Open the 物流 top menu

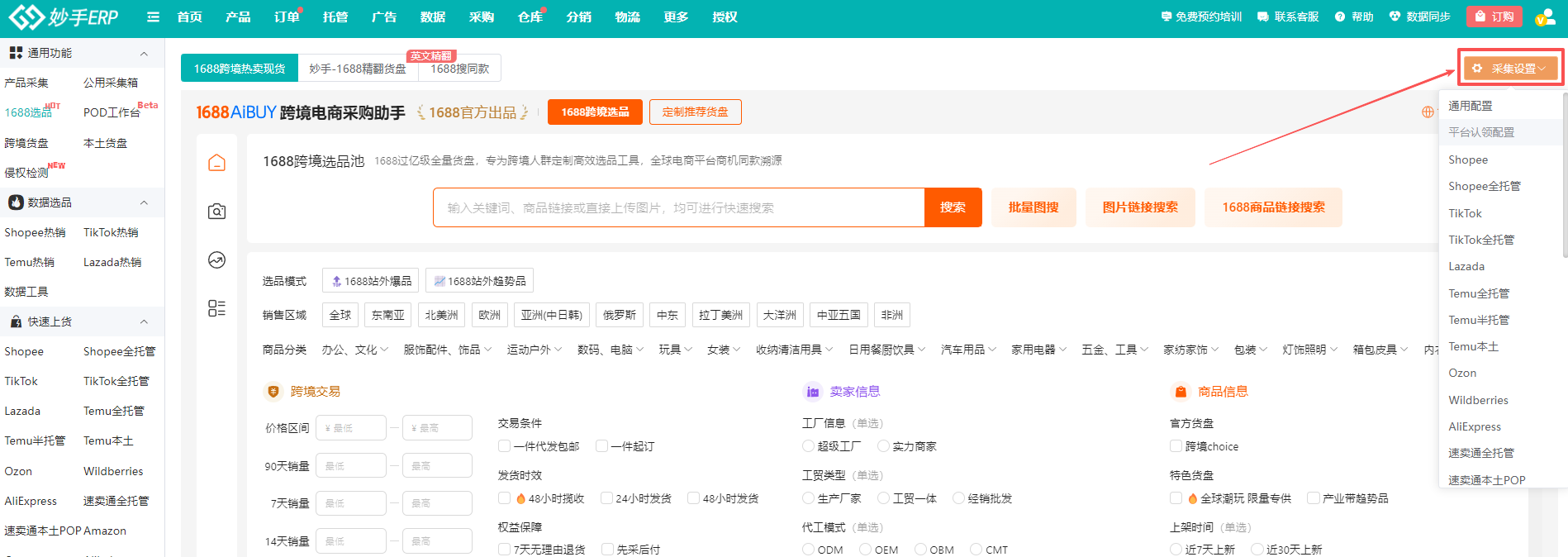[x=628, y=17]
